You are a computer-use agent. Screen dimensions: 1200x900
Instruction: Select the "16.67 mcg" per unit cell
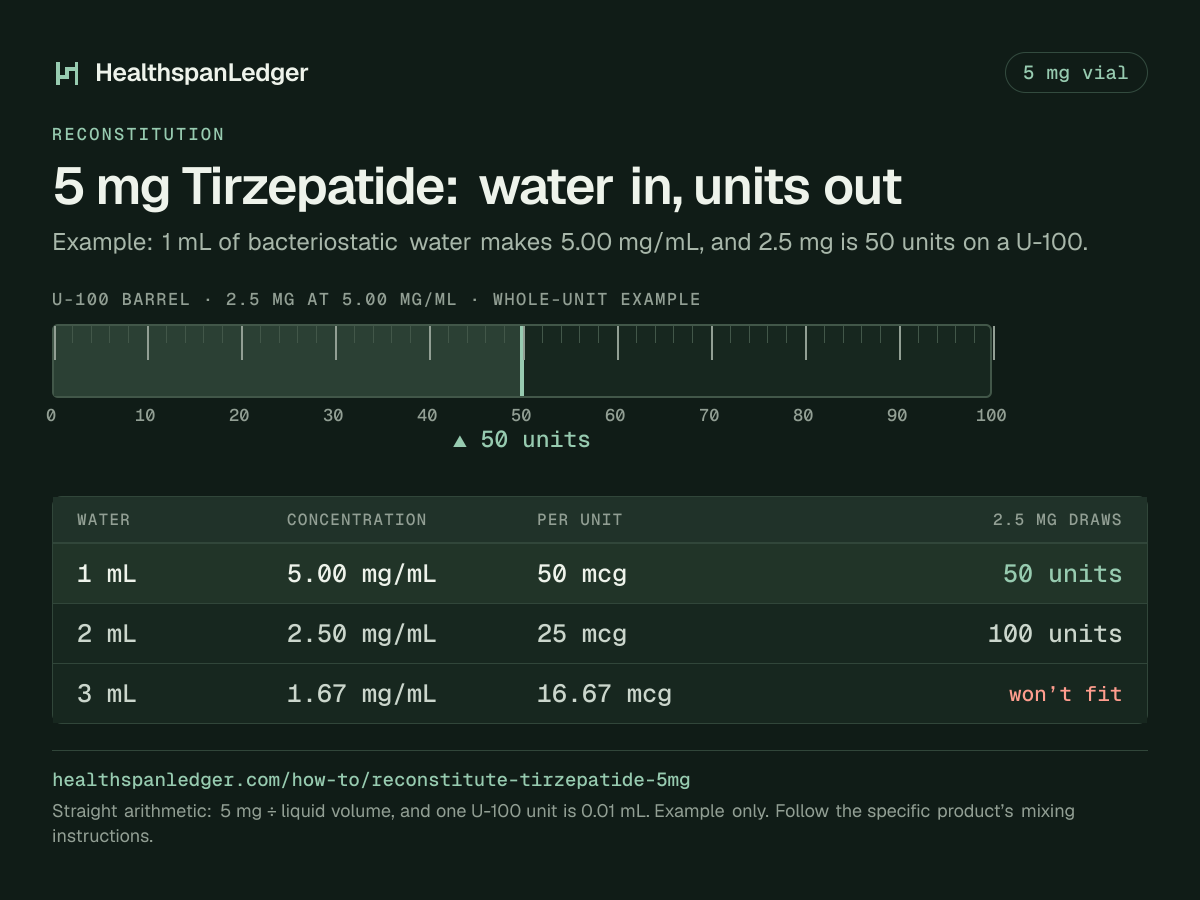tap(604, 694)
